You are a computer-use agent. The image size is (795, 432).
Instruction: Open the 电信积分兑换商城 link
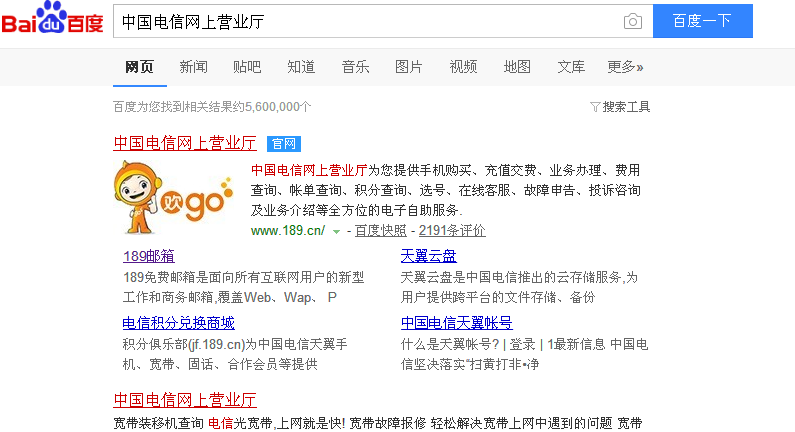coord(178,322)
